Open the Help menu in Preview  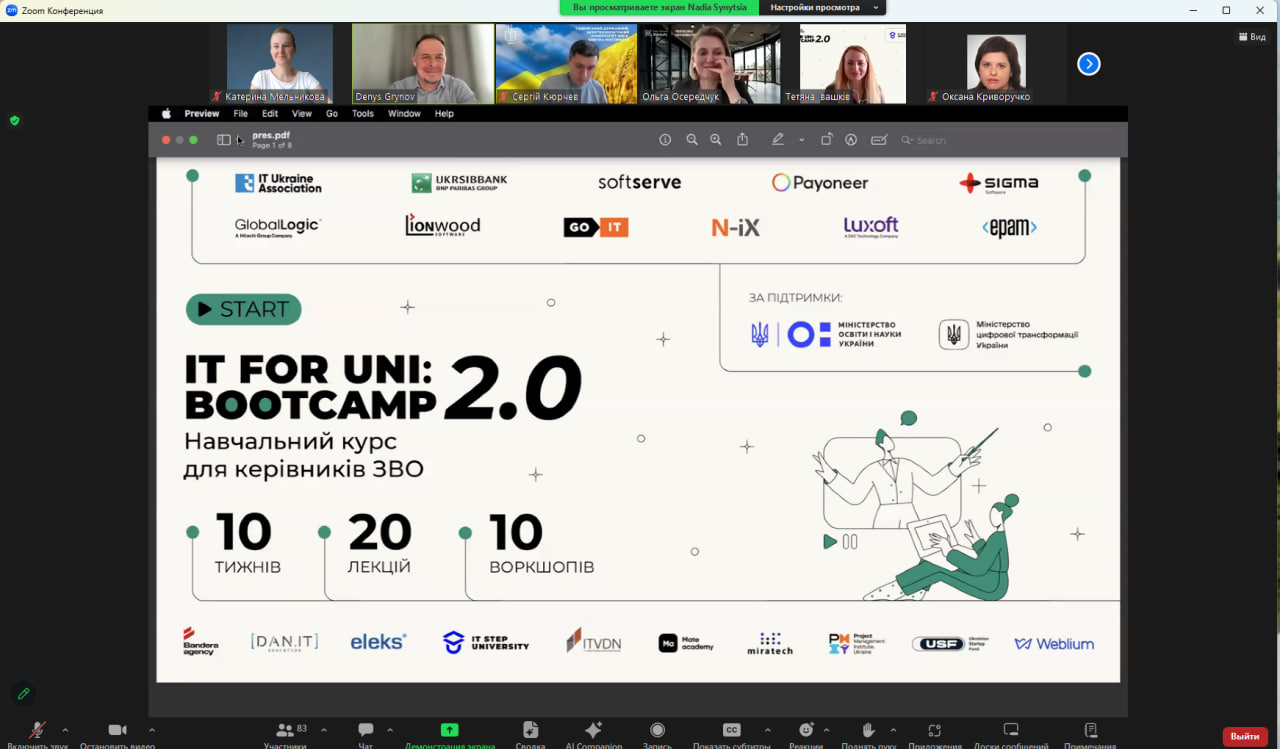coord(444,114)
